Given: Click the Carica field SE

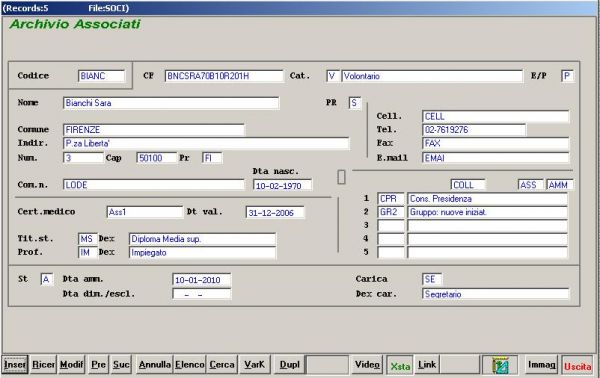Looking at the screenshot, I should tap(432, 279).
